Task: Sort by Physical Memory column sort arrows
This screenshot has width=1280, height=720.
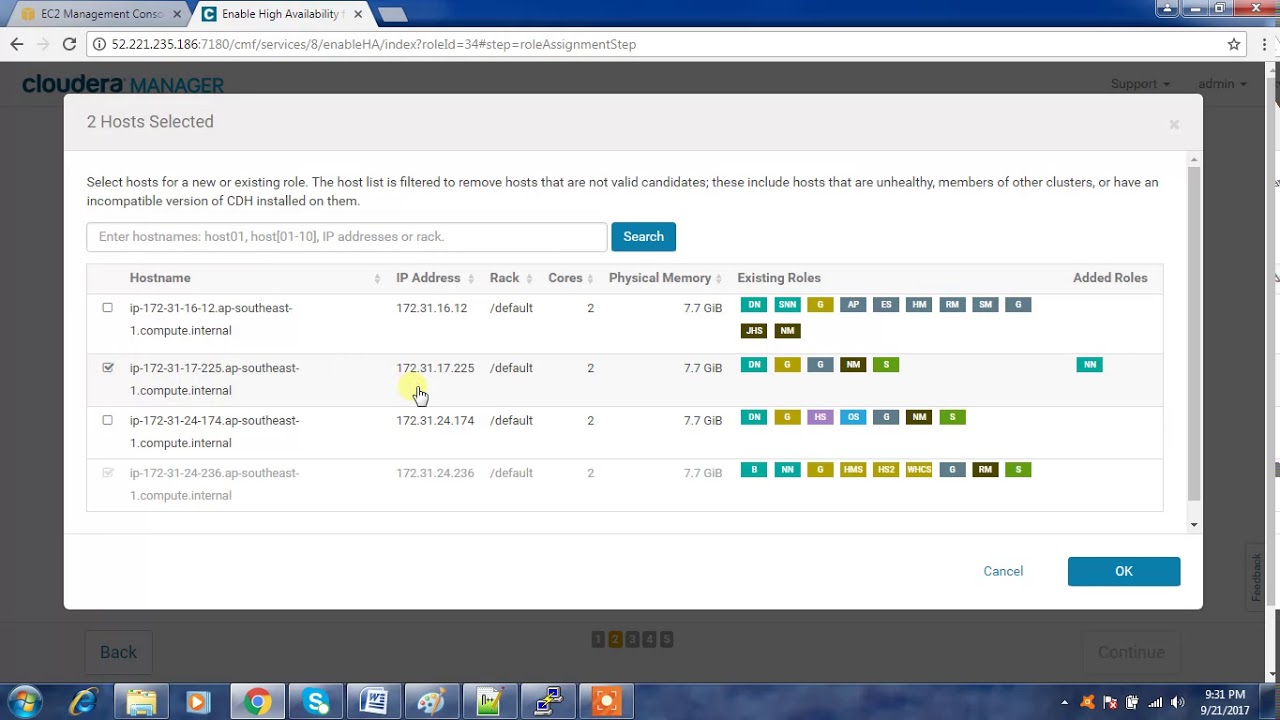Action: point(719,279)
